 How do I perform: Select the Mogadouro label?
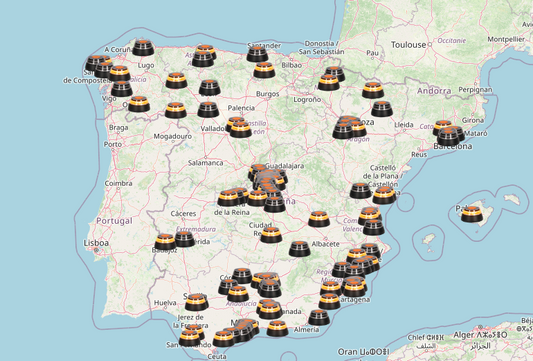point(173,137)
